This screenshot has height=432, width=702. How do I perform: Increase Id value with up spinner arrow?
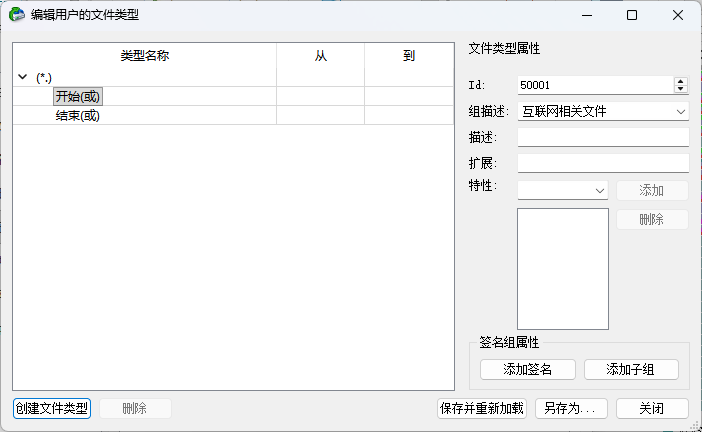tap(681, 81)
